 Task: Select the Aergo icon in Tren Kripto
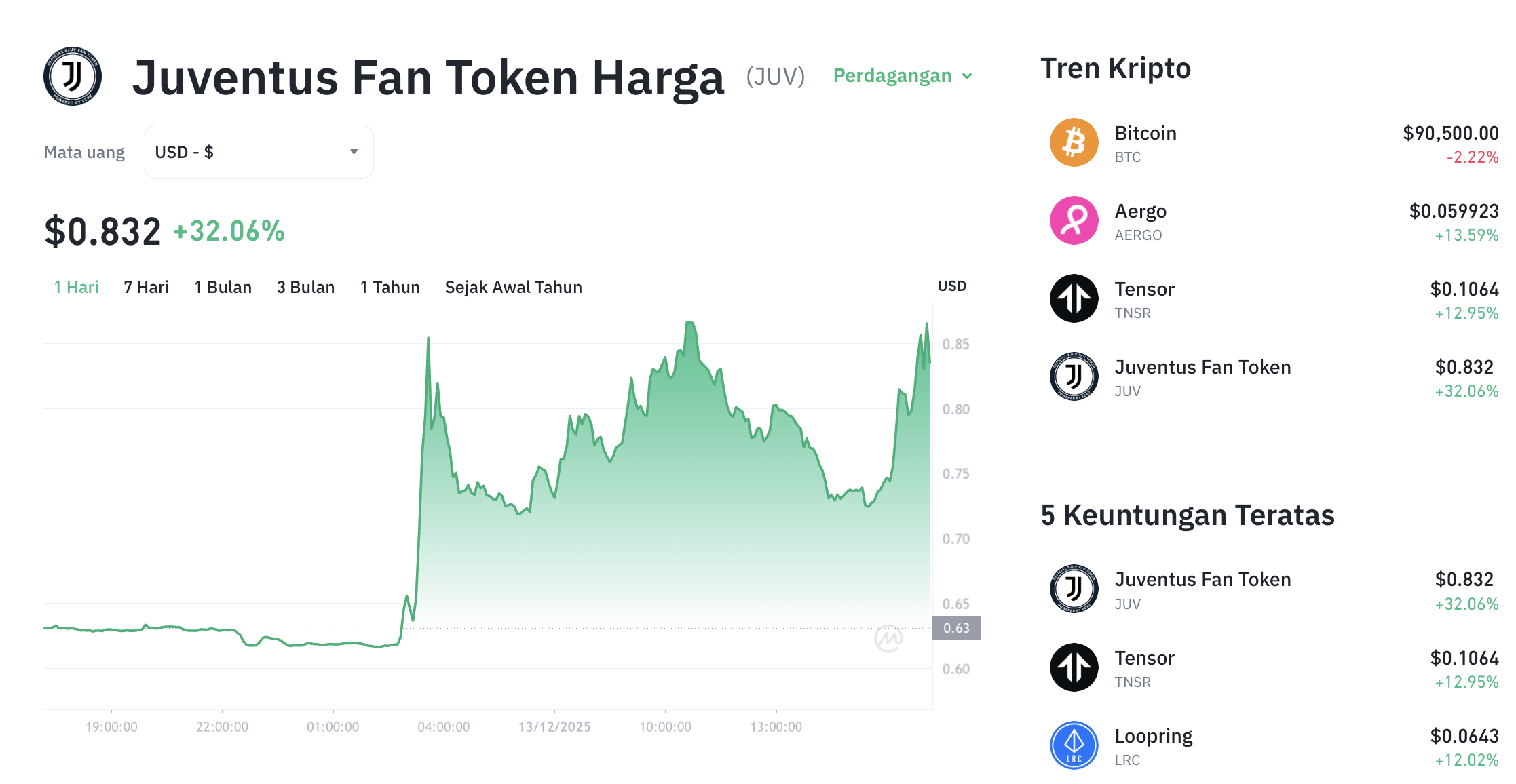point(1074,220)
